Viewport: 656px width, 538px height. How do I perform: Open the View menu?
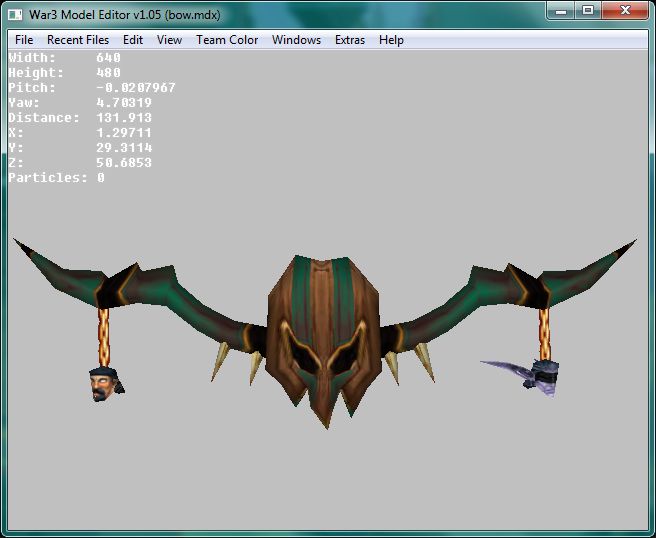tap(169, 40)
